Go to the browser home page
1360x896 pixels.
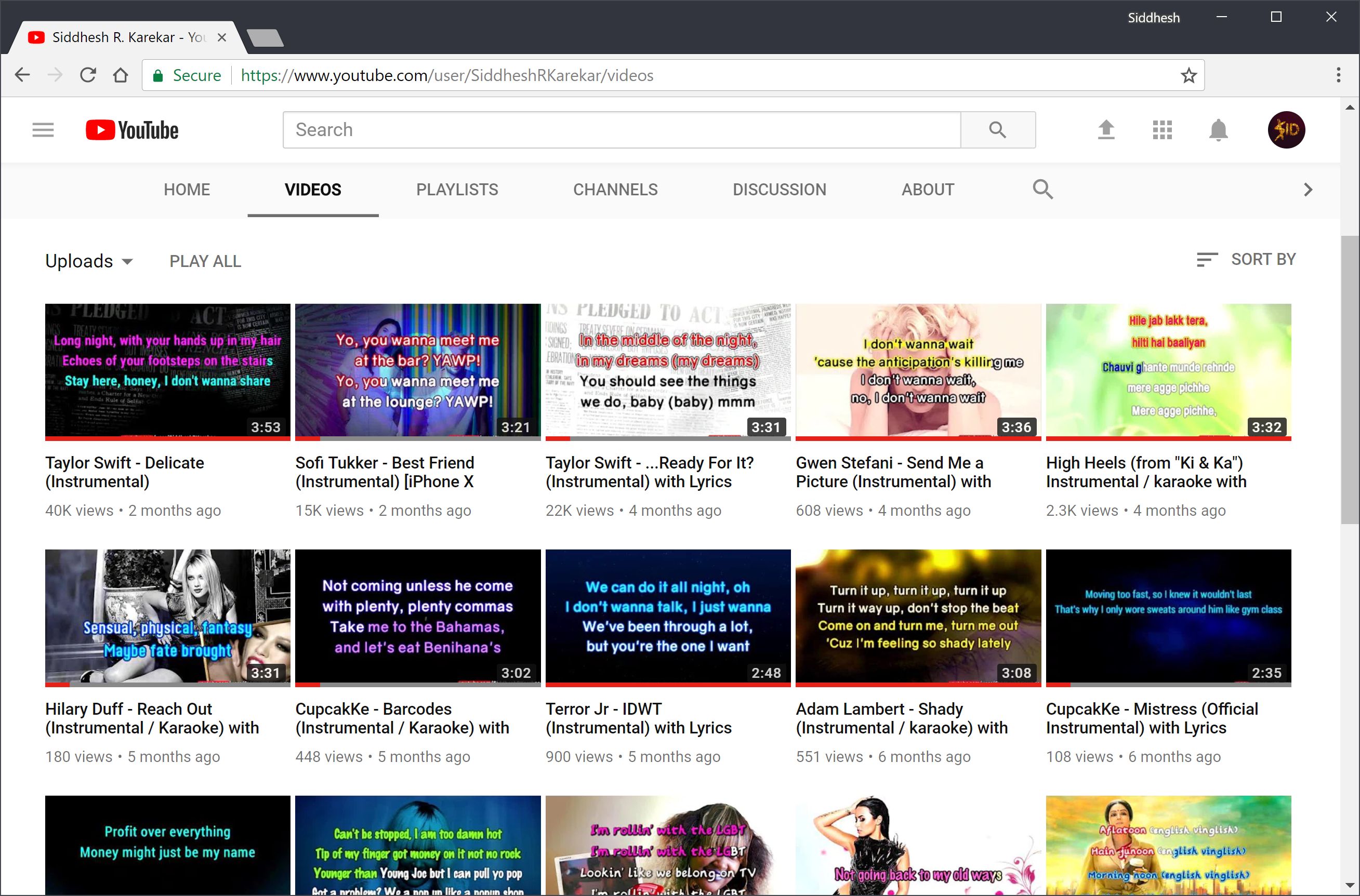(121, 75)
